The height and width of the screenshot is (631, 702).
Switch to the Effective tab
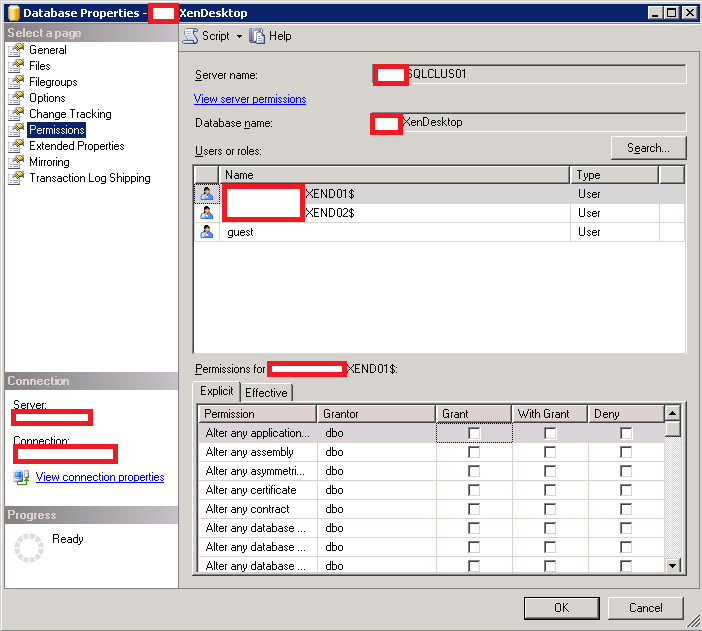pos(266,393)
